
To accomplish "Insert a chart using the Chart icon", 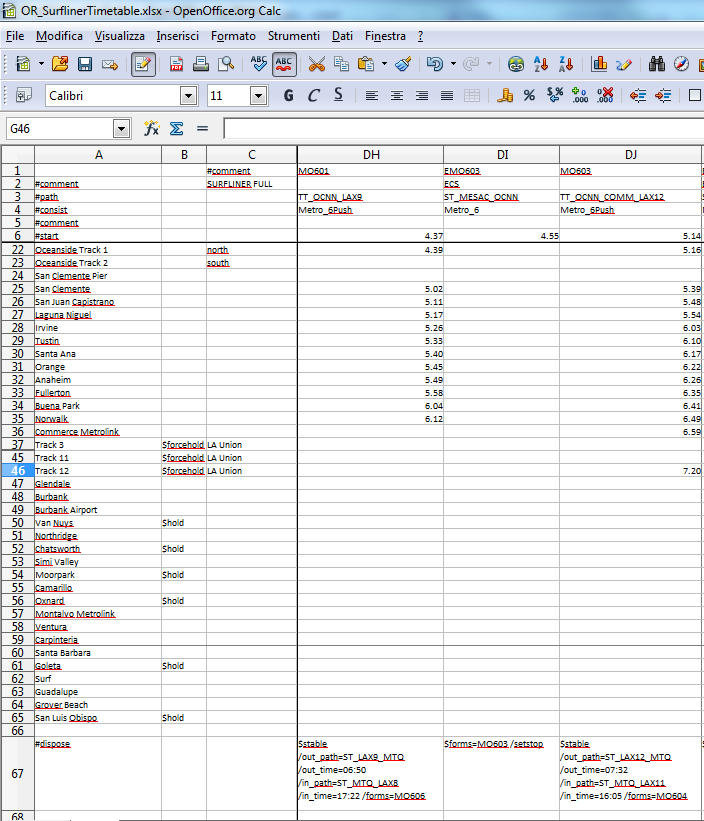I will point(600,64).
